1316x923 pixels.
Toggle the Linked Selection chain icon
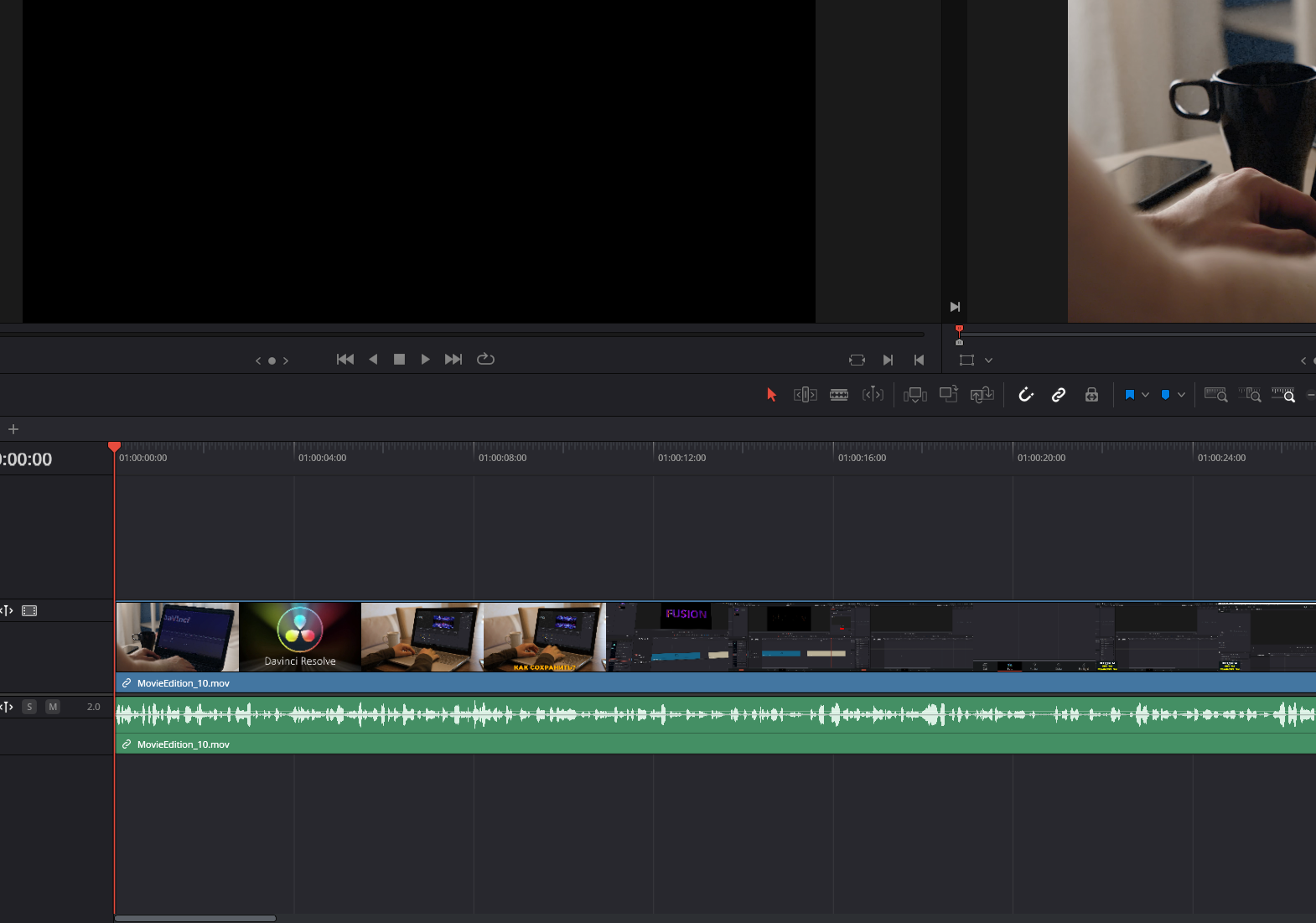pos(1059,395)
